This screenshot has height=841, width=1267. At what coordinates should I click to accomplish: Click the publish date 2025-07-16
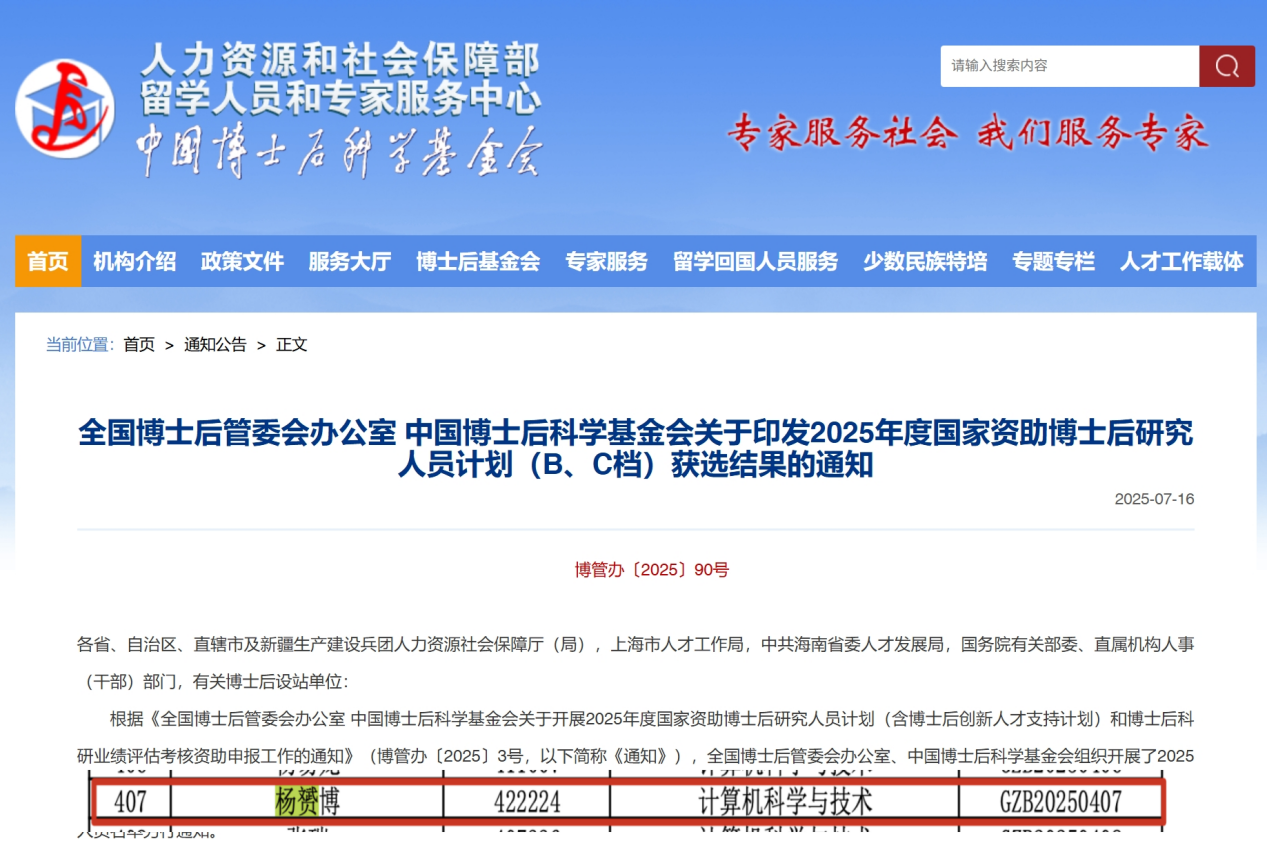(x=1154, y=499)
